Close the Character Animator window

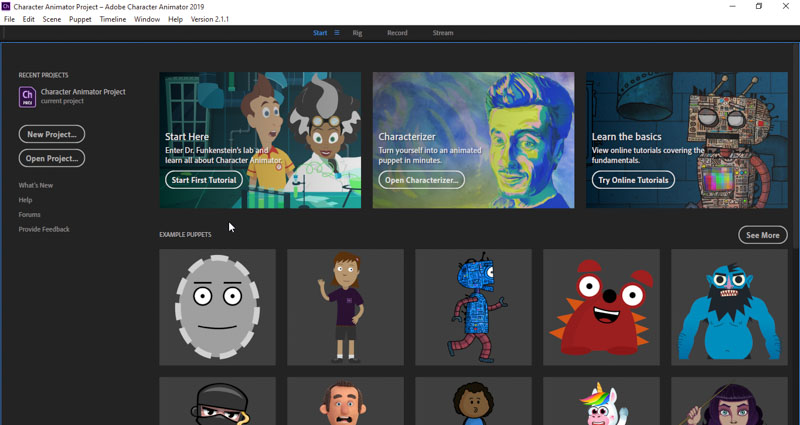786,7
